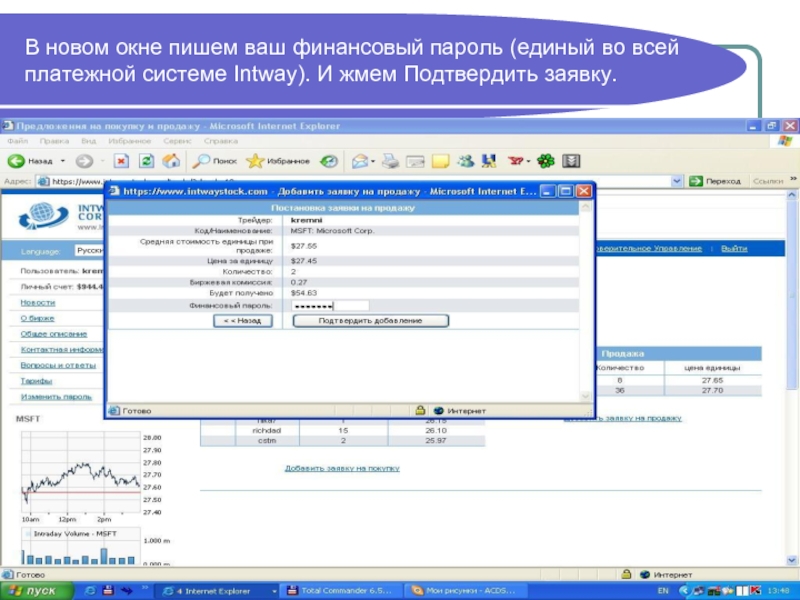
Task: Open the Mail envelope icon
Action: click(360, 161)
